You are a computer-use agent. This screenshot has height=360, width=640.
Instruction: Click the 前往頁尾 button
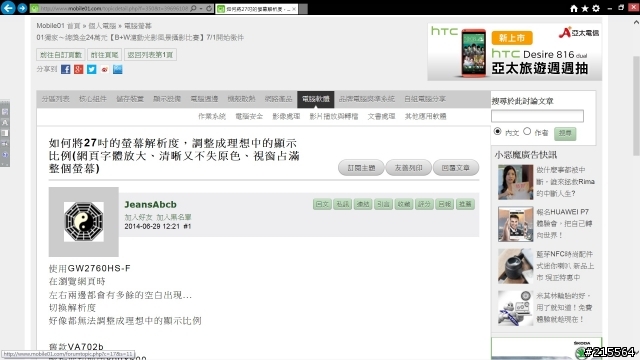[x=104, y=55]
